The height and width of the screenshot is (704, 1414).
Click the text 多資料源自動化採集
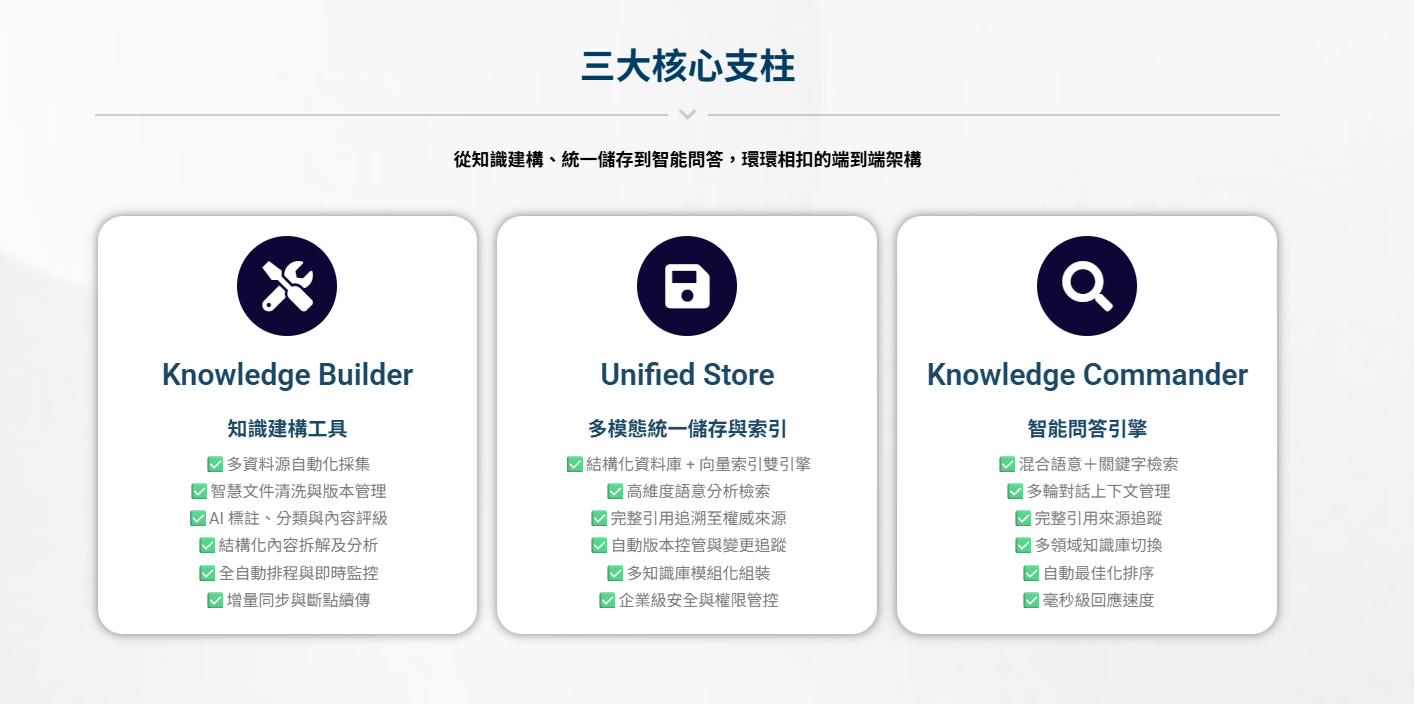(x=299, y=464)
